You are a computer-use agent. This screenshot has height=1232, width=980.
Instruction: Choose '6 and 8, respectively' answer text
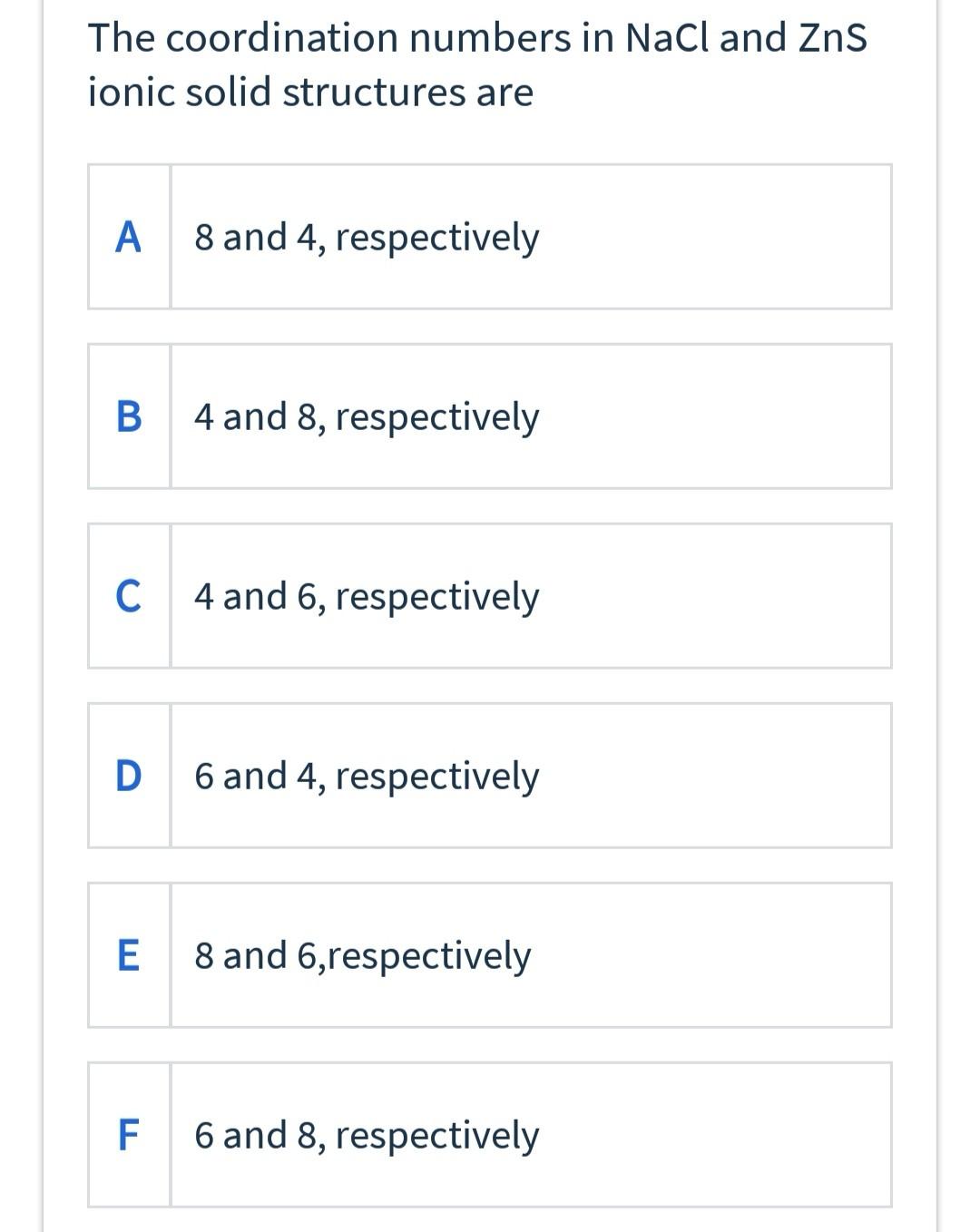[367, 1135]
